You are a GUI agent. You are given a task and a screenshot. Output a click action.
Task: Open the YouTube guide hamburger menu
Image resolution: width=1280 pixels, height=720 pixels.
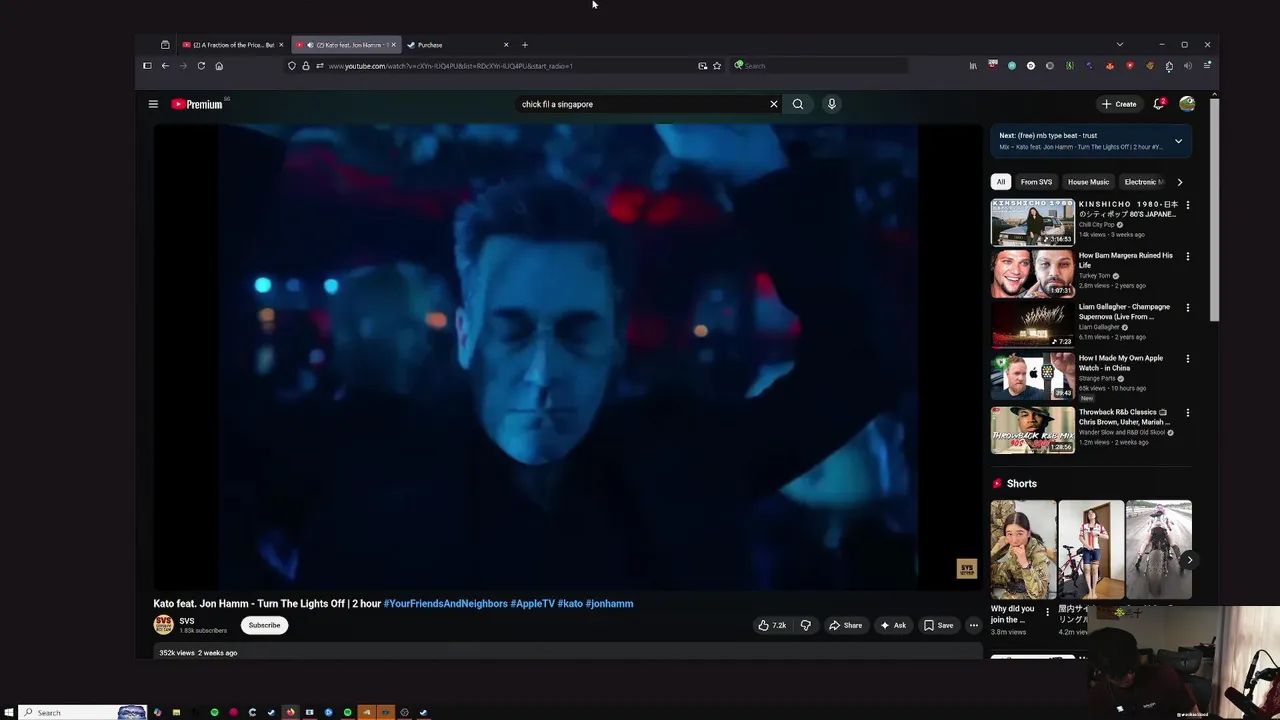153,104
